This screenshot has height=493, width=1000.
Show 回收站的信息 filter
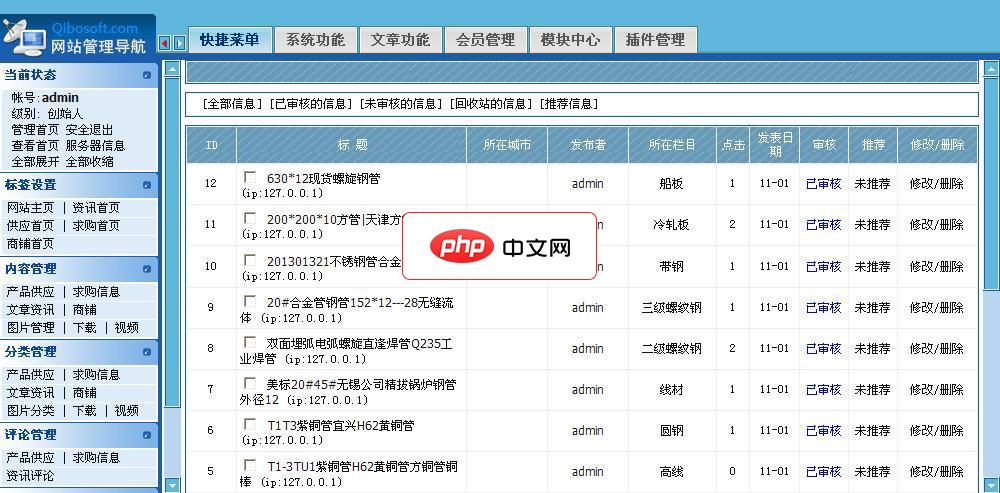coord(490,104)
